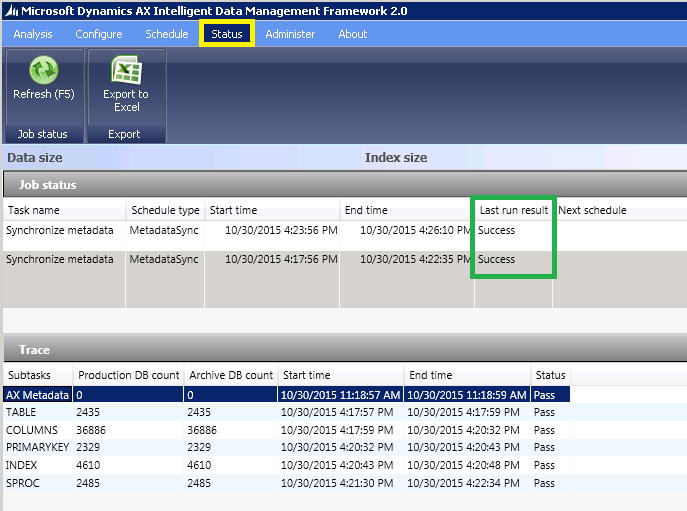Sort by Production DB count column

coord(128,376)
